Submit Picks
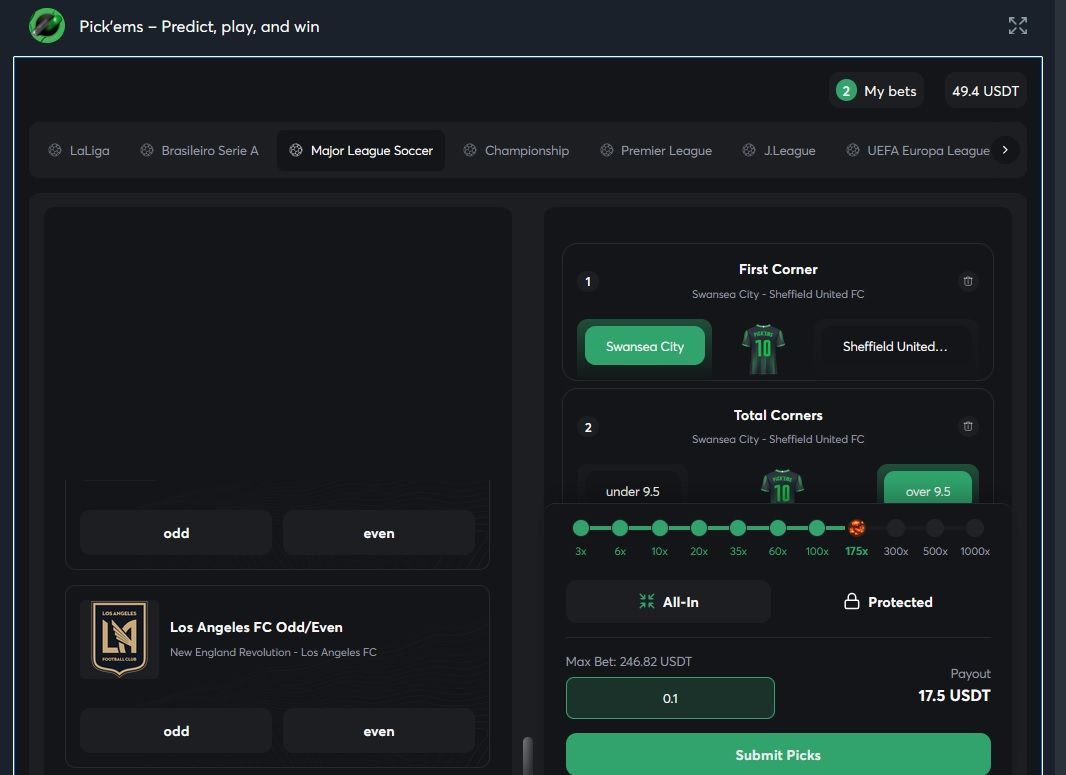Viewport: 1066px width, 775px height. point(778,754)
